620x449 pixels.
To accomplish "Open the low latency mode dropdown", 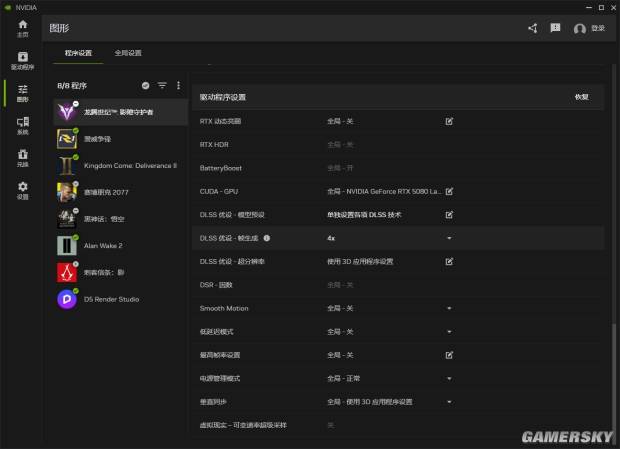I will click(449, 332).
